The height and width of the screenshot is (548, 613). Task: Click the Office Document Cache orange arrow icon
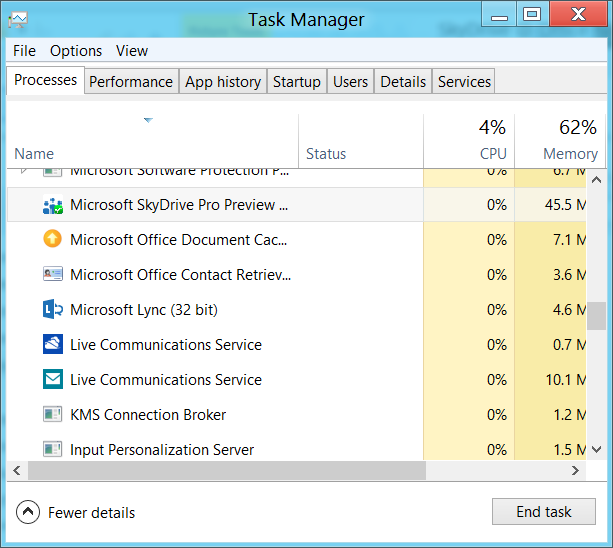click(52, 239)
